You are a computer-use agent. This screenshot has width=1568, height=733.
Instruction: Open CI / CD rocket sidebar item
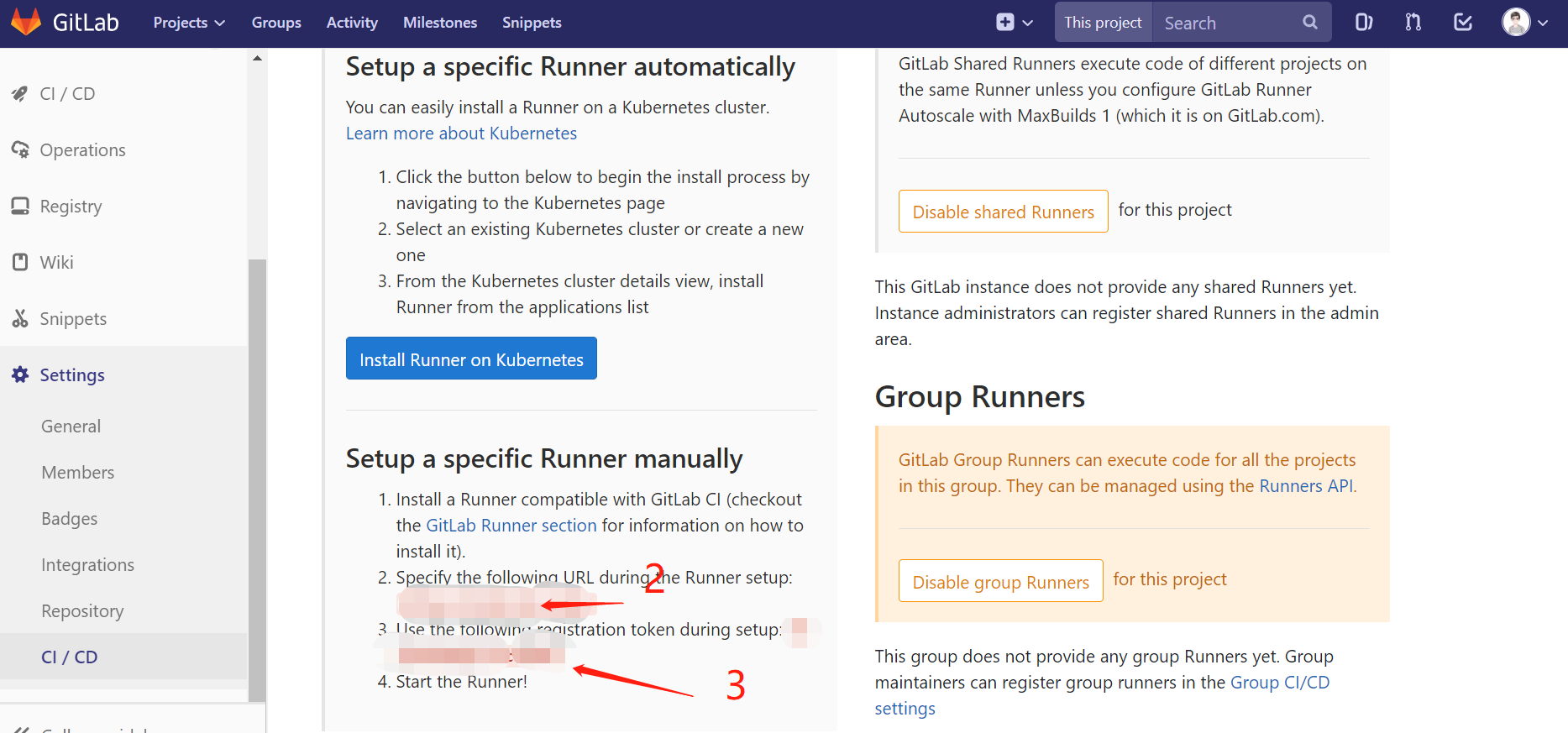[67, 94]
